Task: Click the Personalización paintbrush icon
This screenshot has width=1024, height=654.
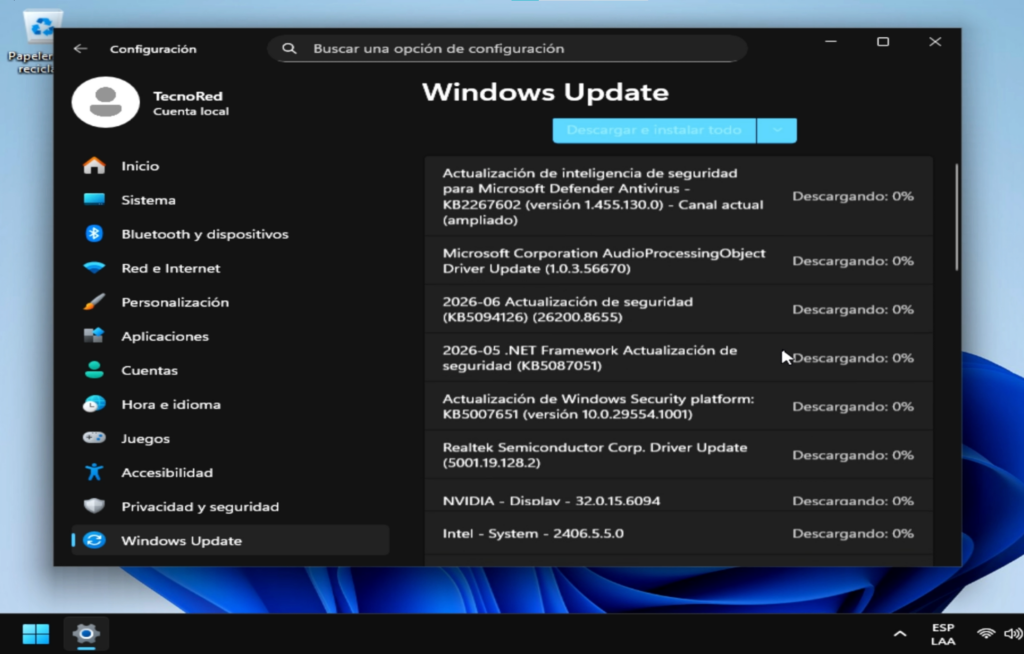Action: click(94, 302)
